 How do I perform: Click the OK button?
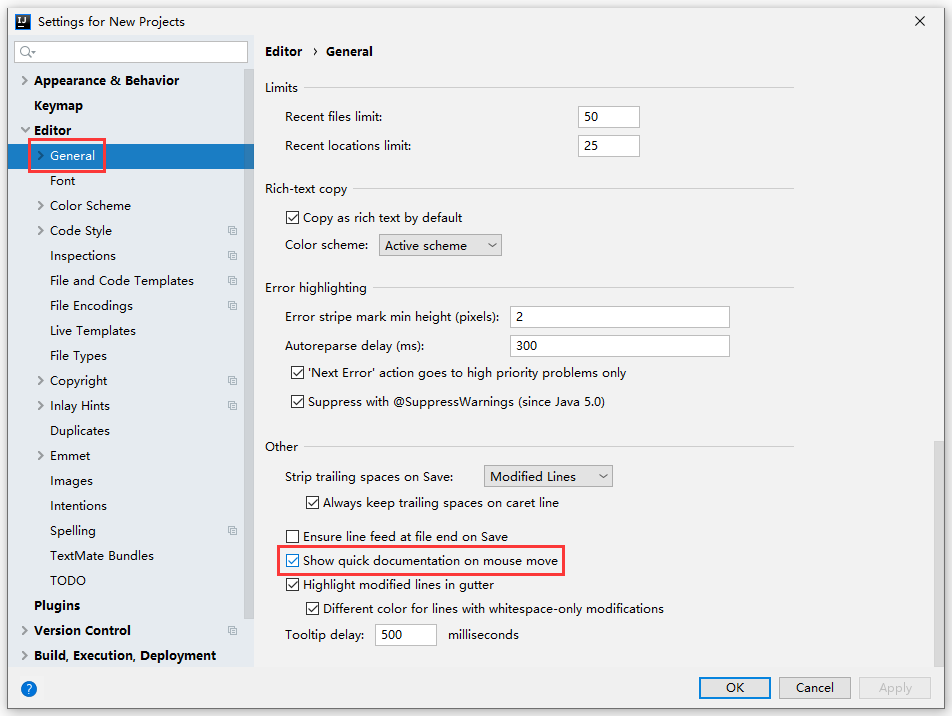pos(735,688)
